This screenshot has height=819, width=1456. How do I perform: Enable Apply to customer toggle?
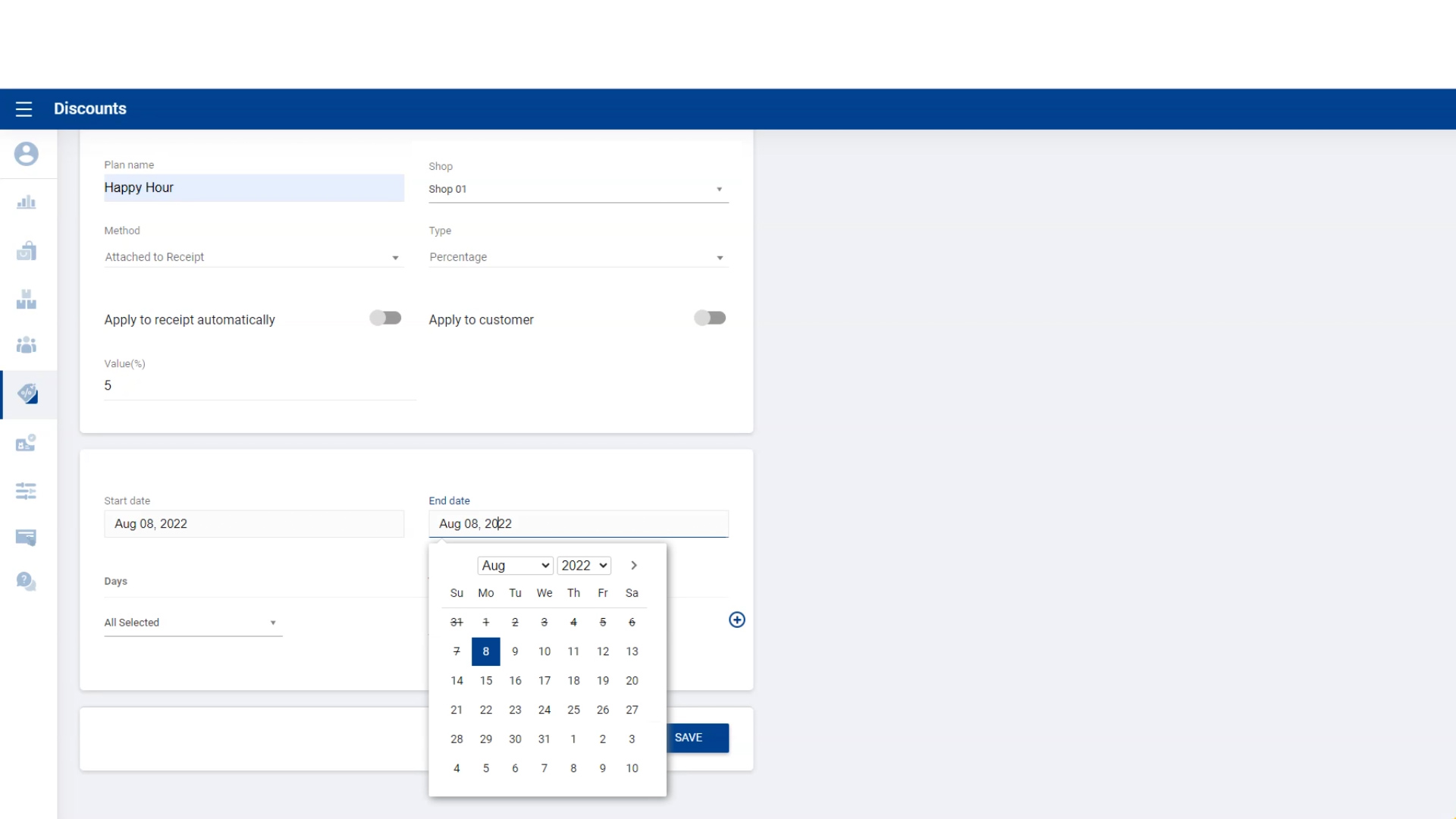(710, 318)
